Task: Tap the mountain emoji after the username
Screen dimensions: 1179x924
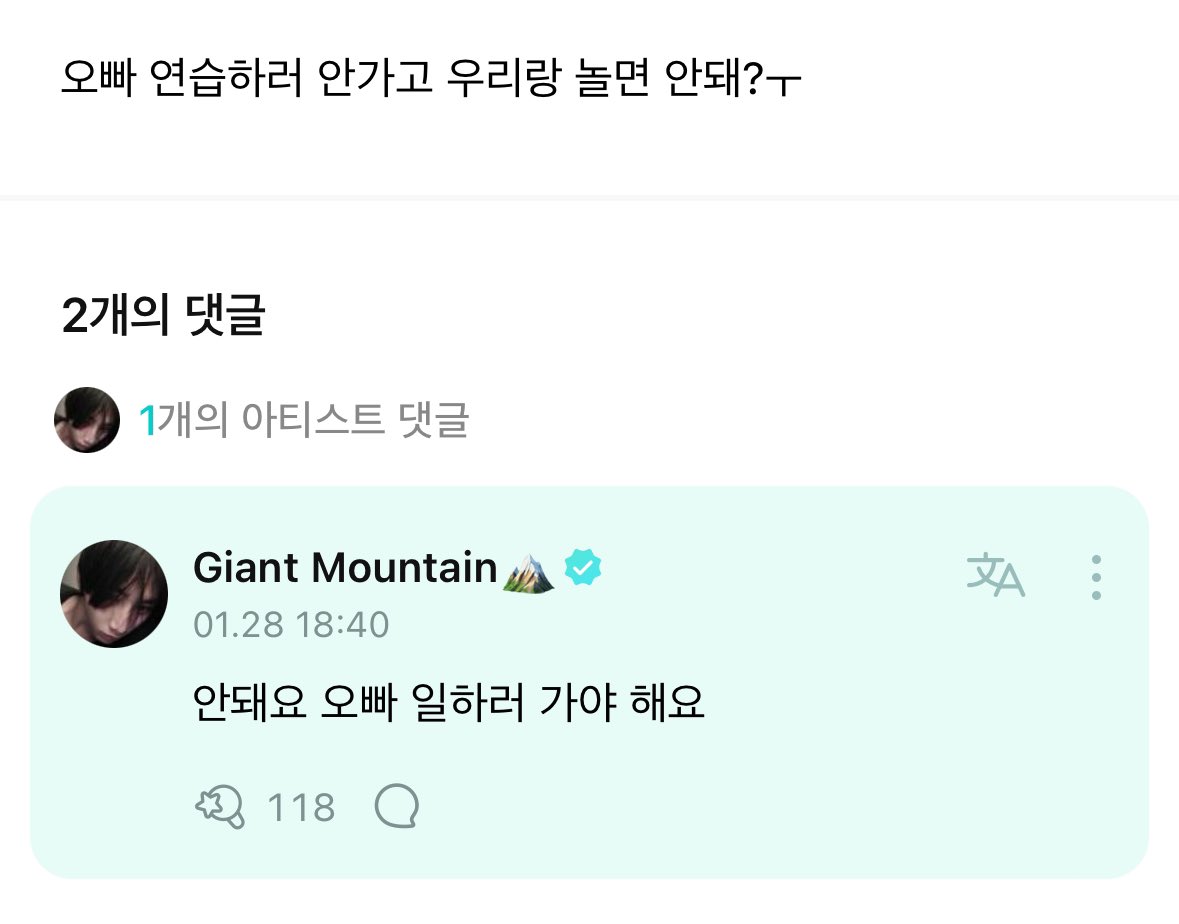Action: coord(529,568)
